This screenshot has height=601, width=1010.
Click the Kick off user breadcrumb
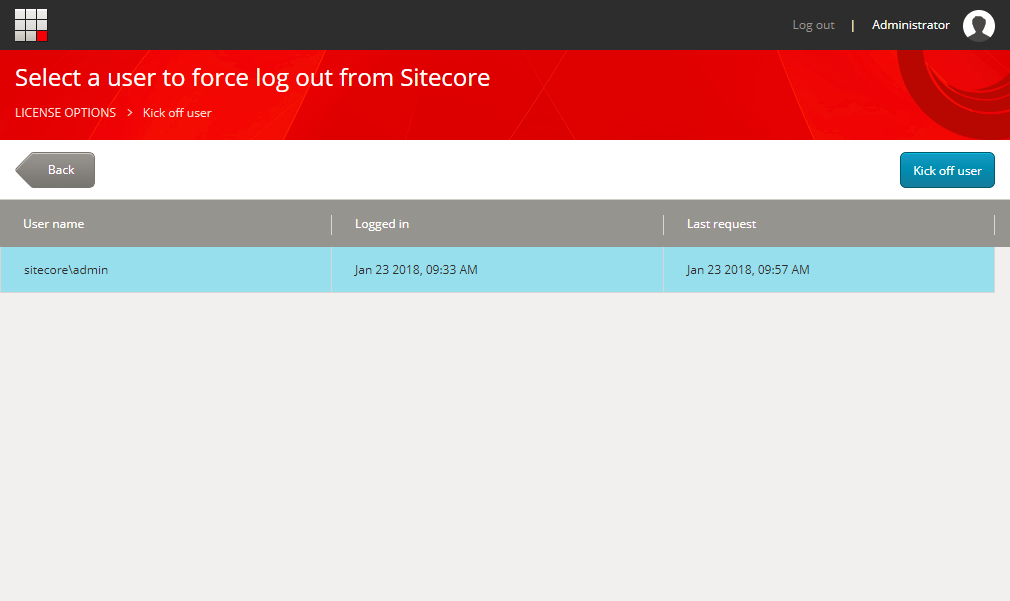(x=177, y=113)
